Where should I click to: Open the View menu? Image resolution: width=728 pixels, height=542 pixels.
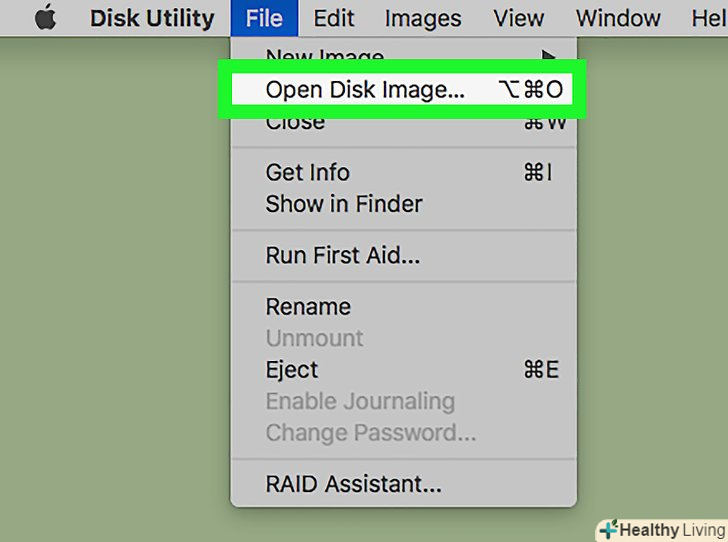click(519, 19)
